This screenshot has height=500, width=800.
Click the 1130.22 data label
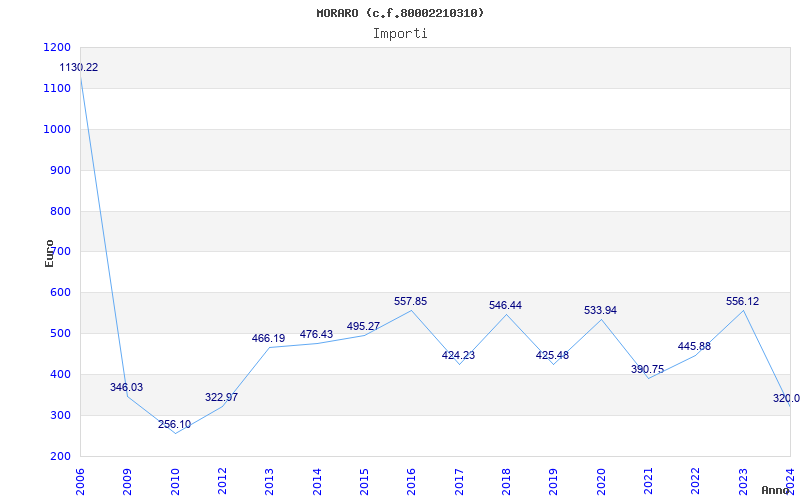(x=79, y=67)
